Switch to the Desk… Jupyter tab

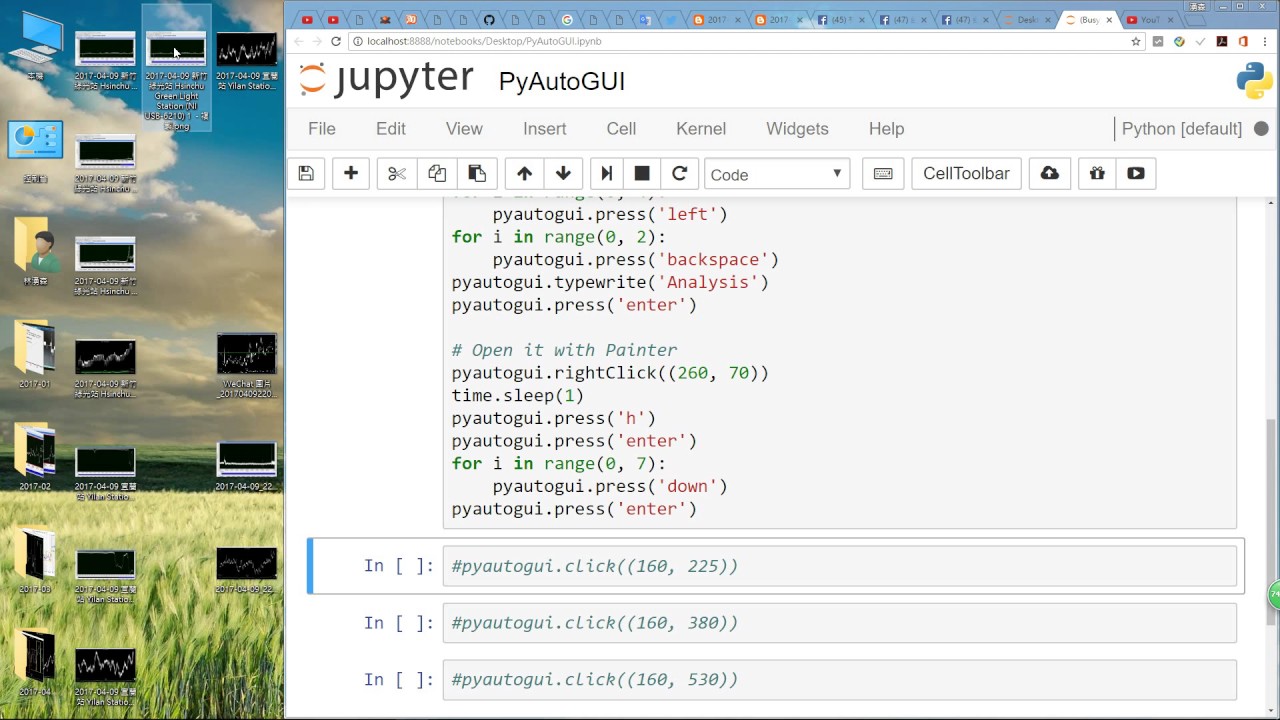(x=1026, y=19)
